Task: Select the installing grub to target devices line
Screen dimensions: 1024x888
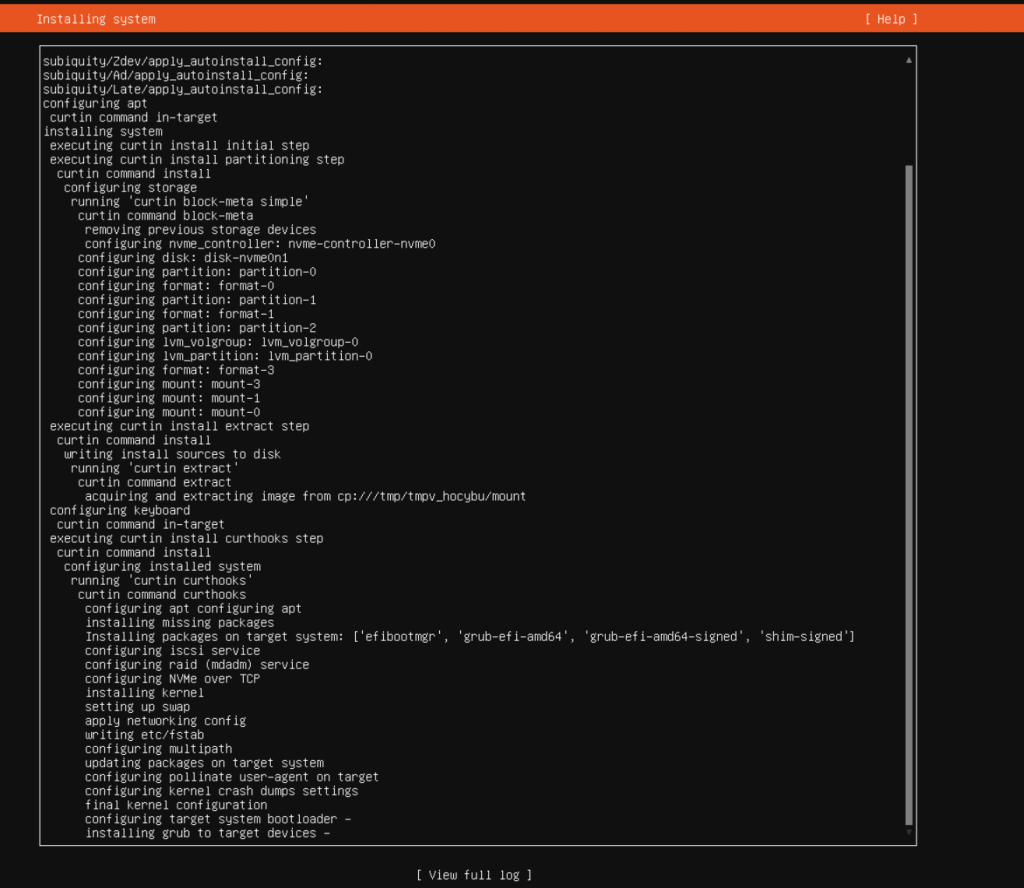Action: pyautogui.click(x=207, y=832)
